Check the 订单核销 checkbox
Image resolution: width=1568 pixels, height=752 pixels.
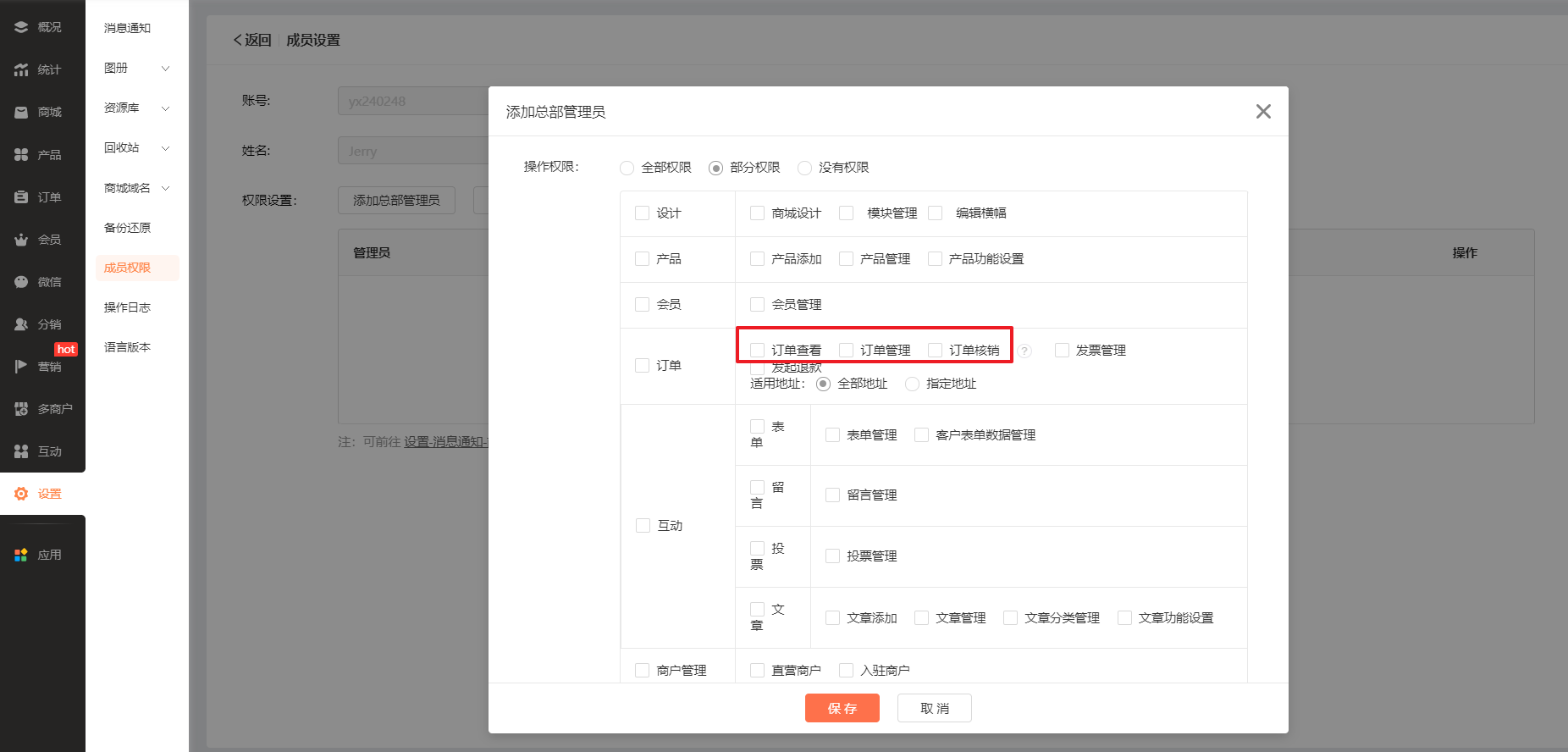click(935, 350)
